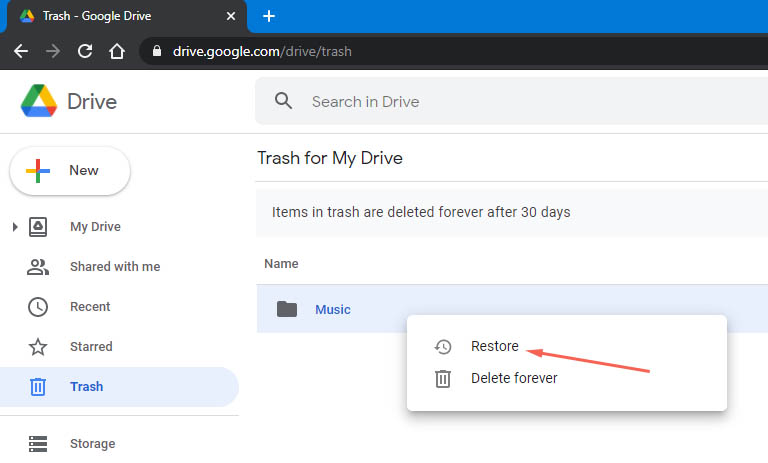Open the Storage section
The height and width of the screenshot is (463, 768).
point(93,443)
